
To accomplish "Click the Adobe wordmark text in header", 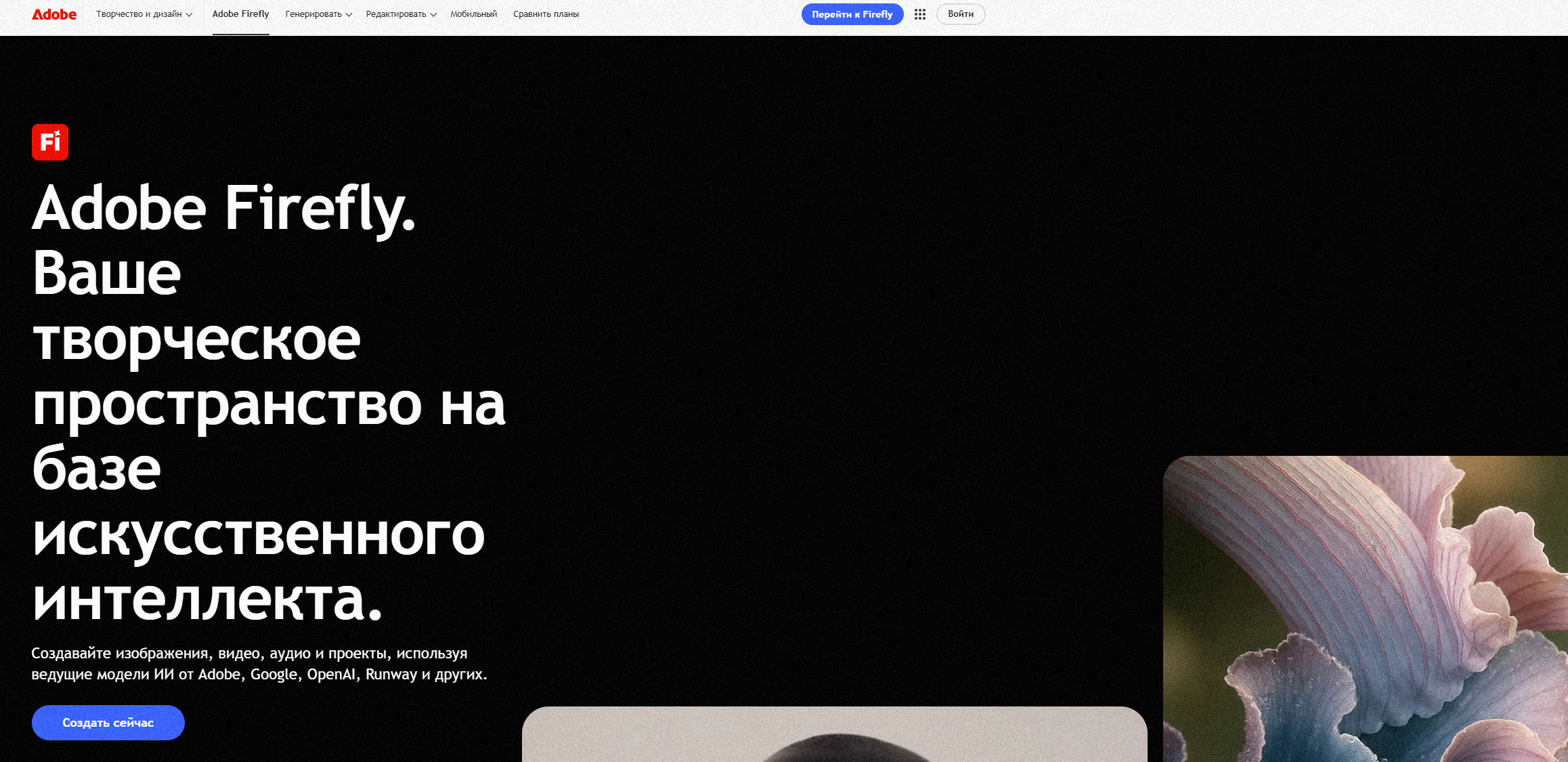I will pyautogui.click(x=54, y=14).
